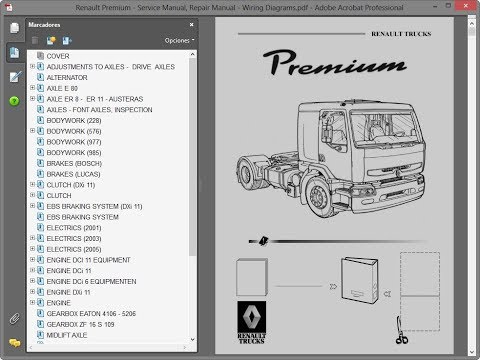Open the MIDLIFT AXLE bookmark
This screenshot has height=360, width=480.
[x=67, y=335]
